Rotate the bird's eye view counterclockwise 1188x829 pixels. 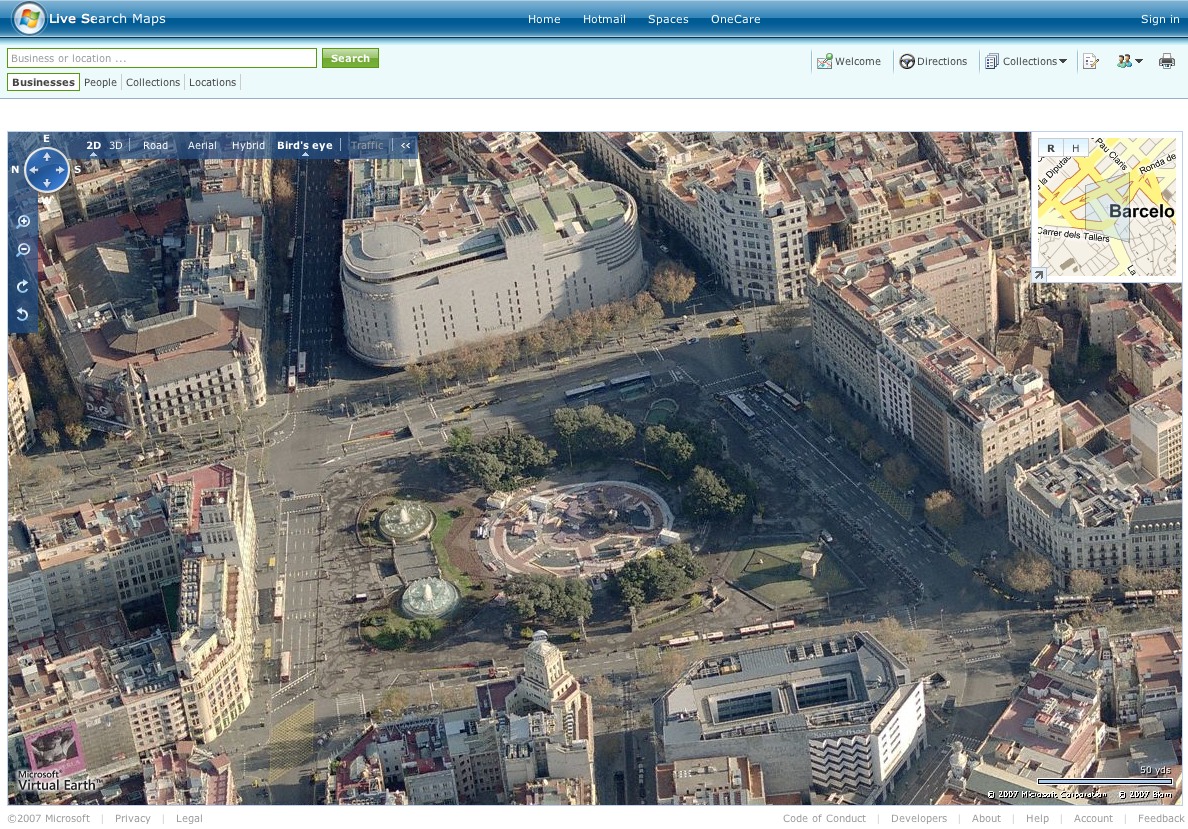point(23,314)
